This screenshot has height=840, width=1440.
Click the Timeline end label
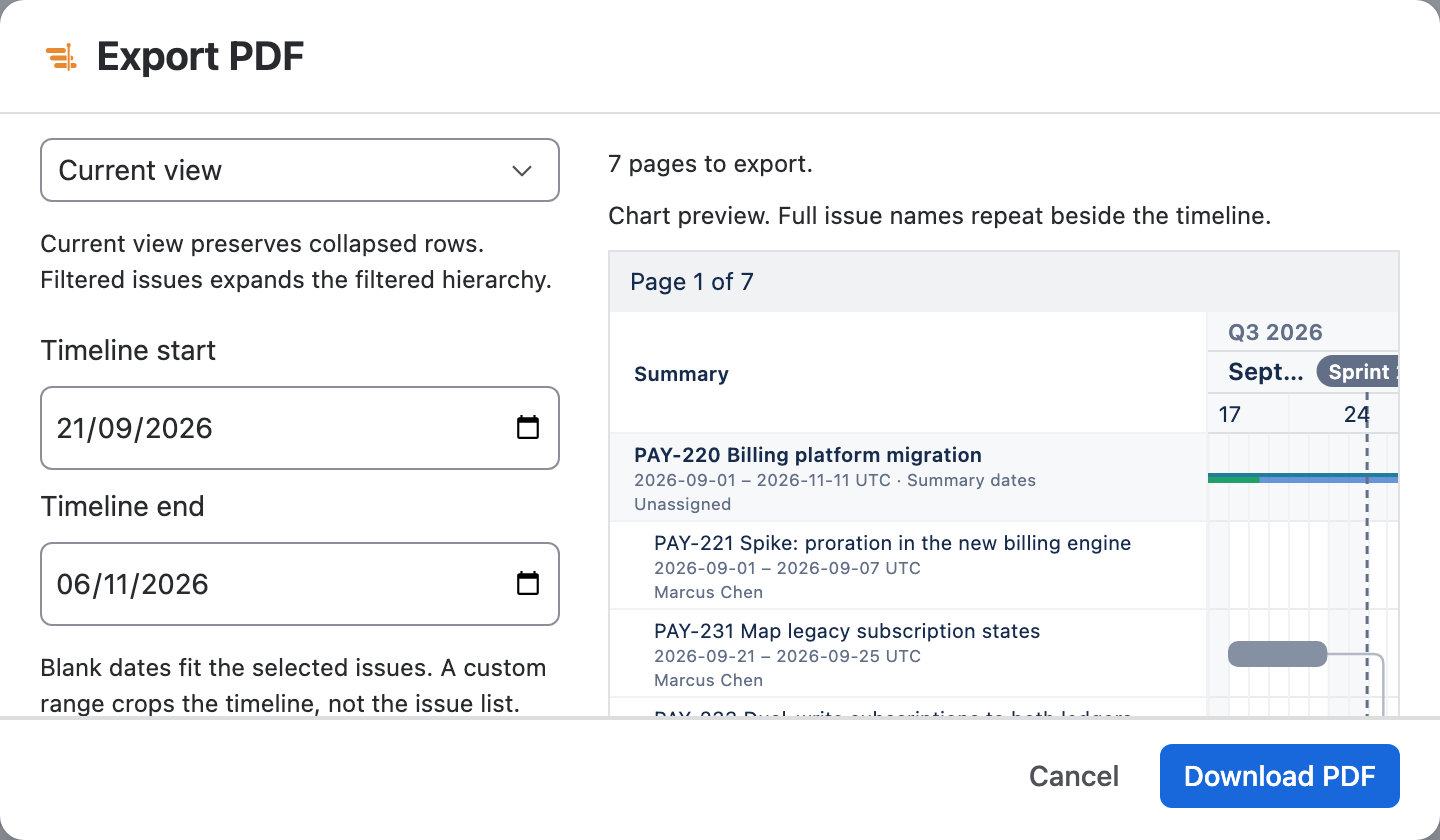(x=122, y=506)
